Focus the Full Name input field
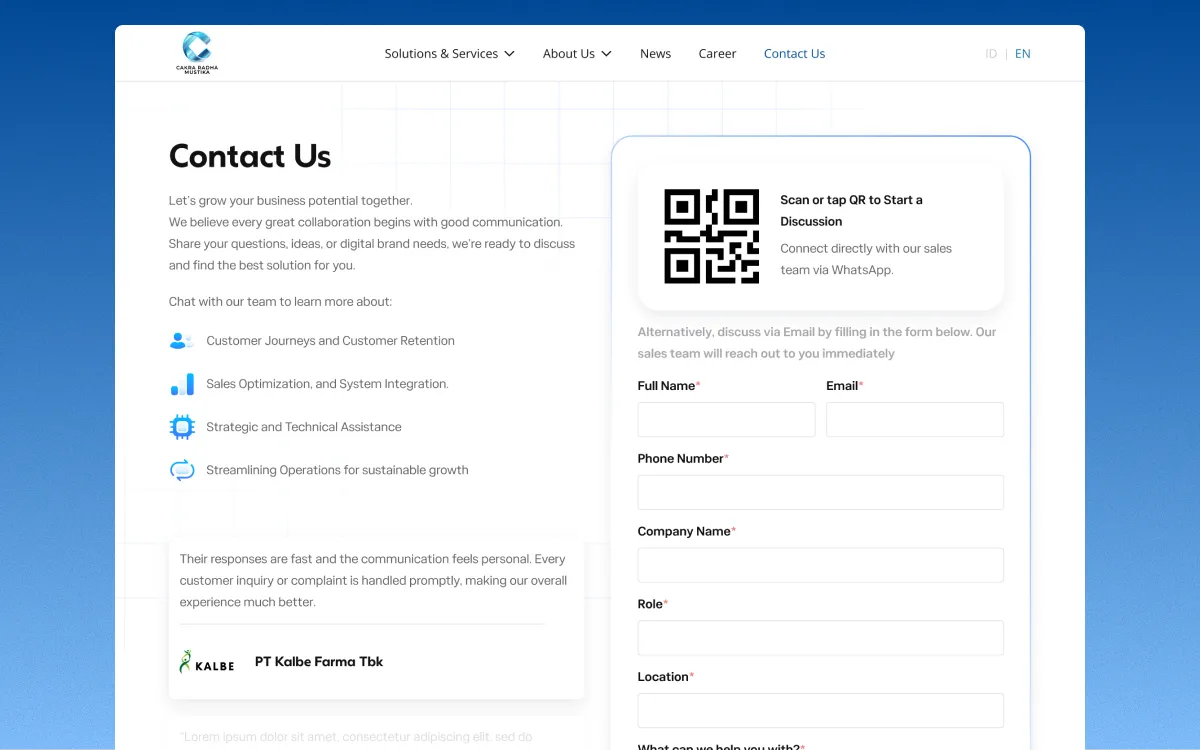This screenshot has height=750, width=1200. [726, 420]
